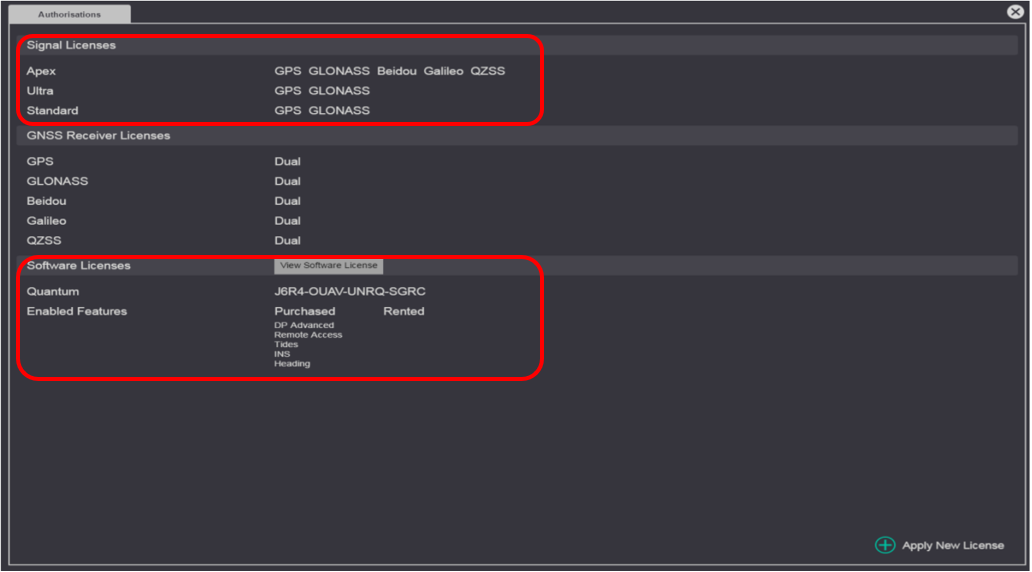Click GPS in the Ultra row

click(288, 91)
